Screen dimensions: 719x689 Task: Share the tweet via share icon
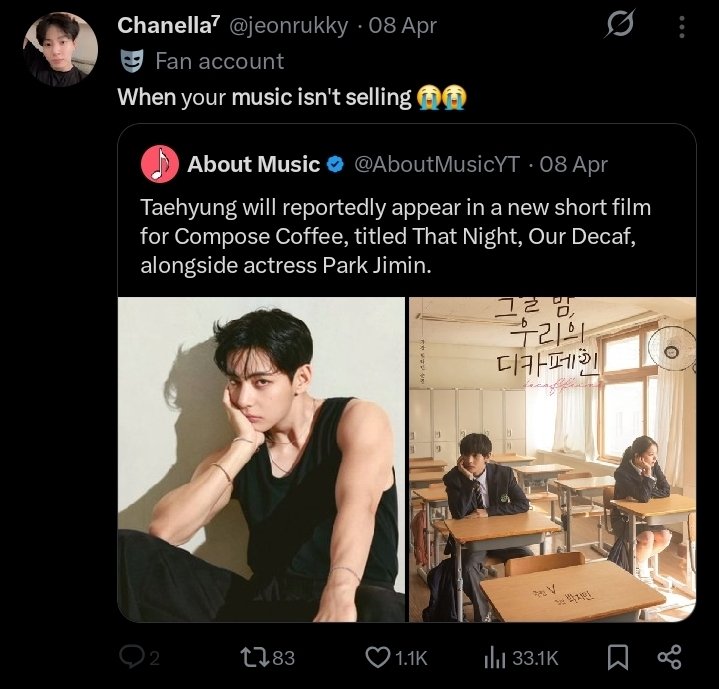click(x=669, y=657)
